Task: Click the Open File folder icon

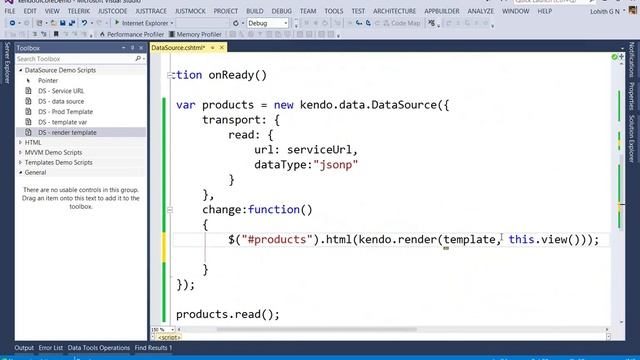Action: [x=53, y=23]
